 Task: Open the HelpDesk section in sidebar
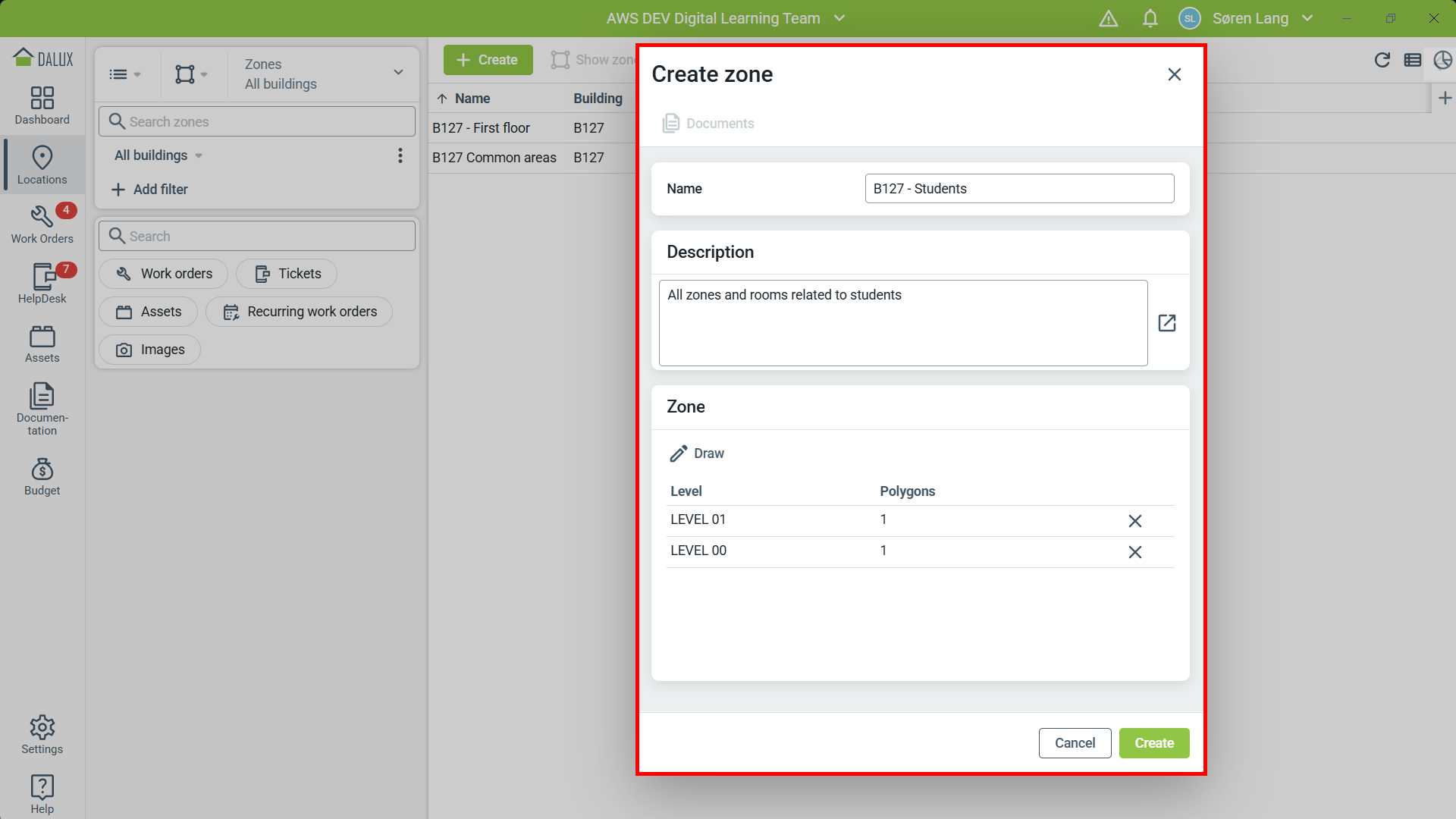[42, 283]
